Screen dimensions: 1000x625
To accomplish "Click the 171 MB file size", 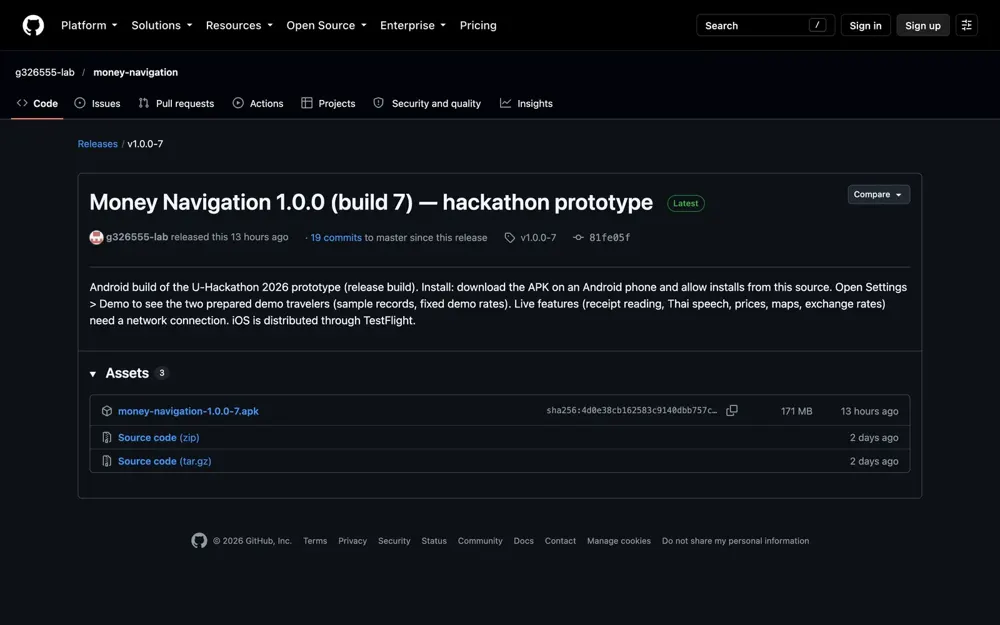I will tap(797, 411).
